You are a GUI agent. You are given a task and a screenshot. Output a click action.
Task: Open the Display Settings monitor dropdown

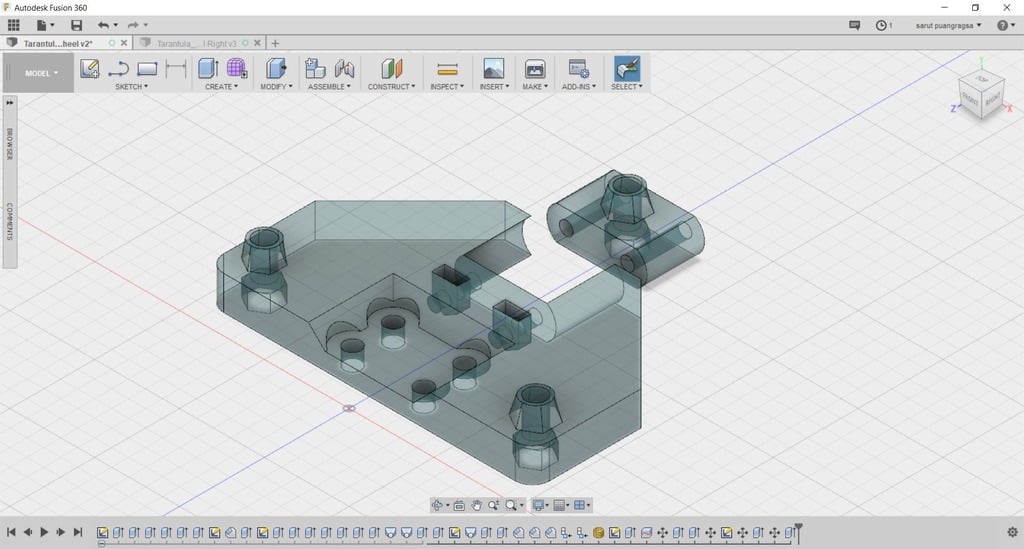tap(541, 505)
